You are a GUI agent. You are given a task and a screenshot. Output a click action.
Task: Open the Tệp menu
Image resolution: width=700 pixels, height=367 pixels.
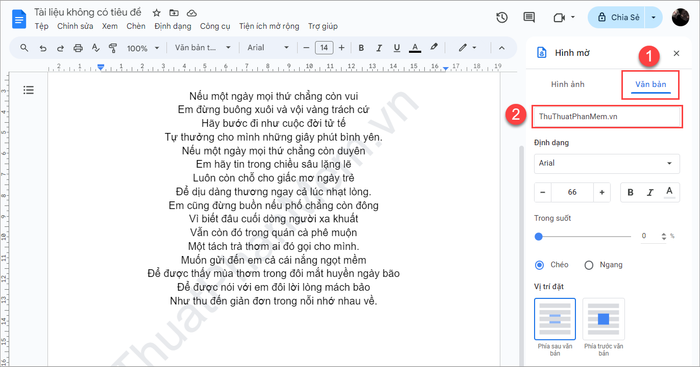click(42, 26)
